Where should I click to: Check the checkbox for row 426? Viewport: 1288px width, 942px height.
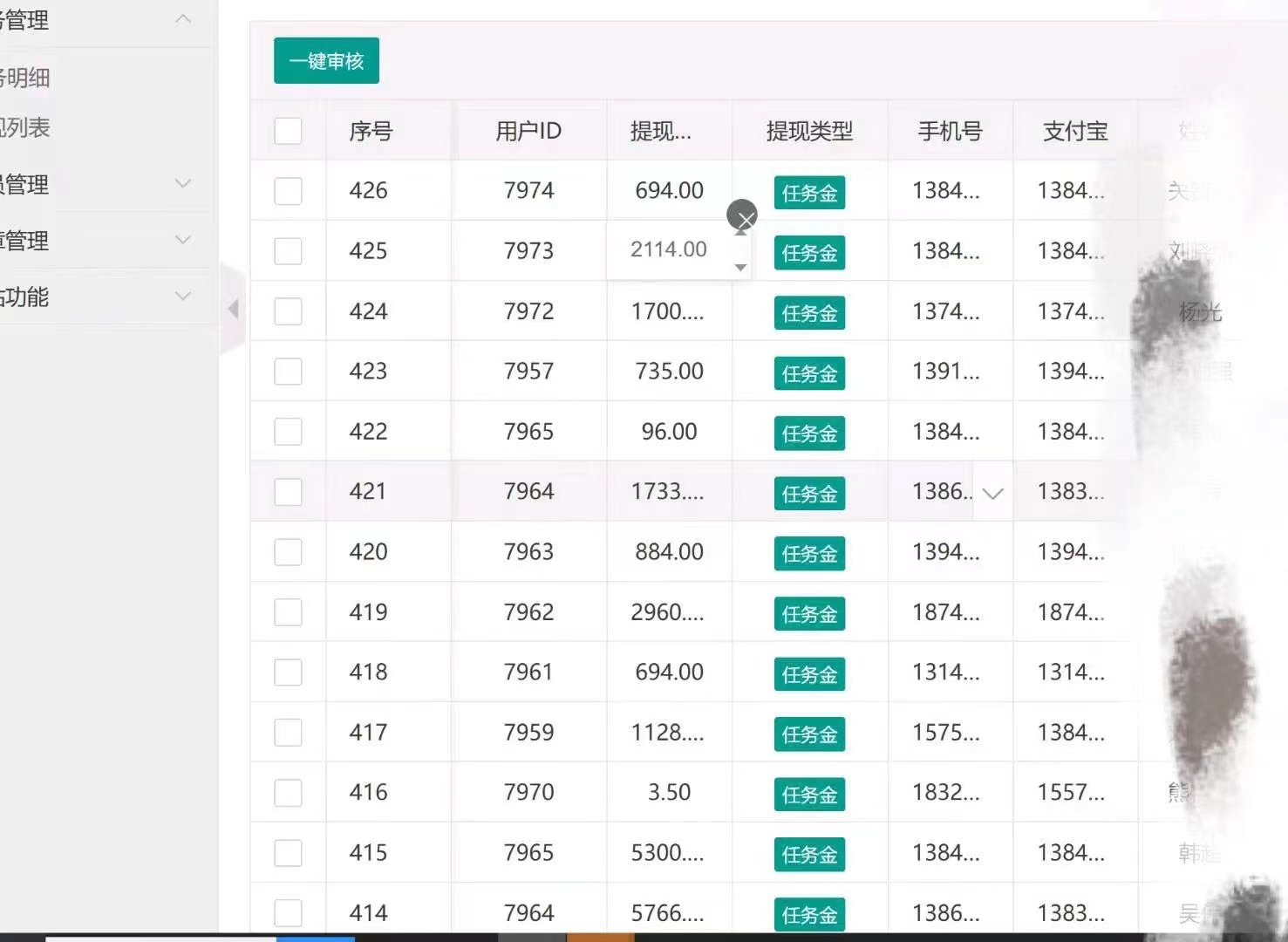(x=288, y=191)
